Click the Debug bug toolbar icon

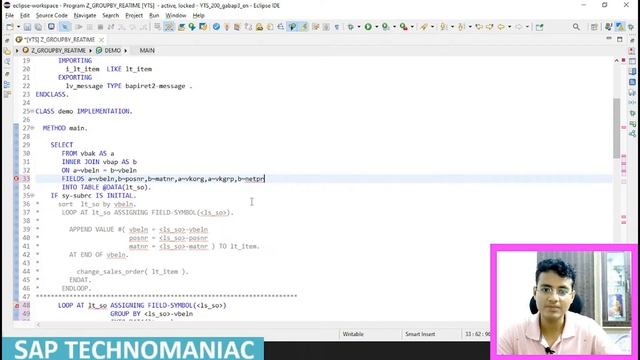pos(351,27)
